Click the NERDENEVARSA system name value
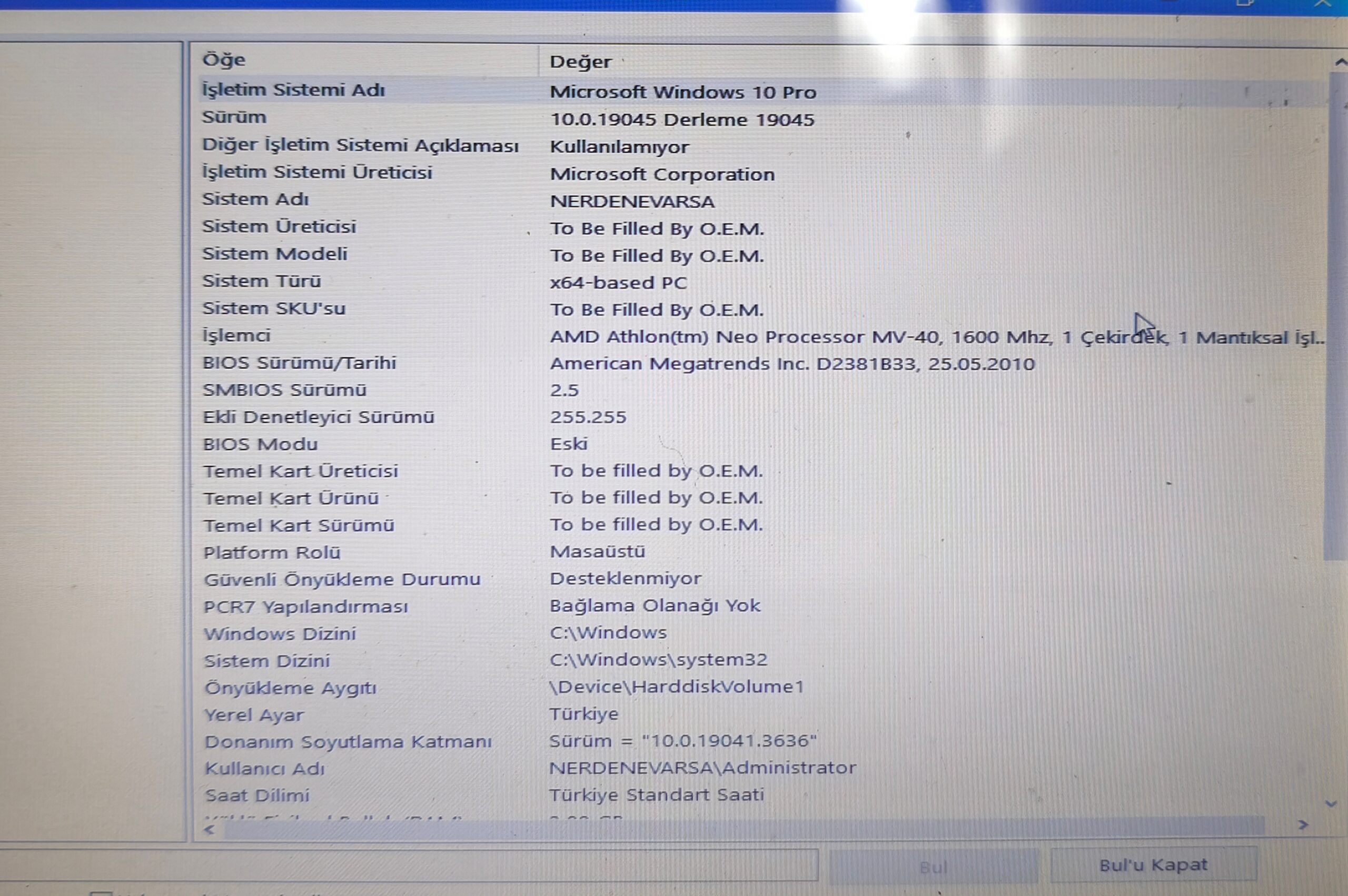1348x896 pixels. point(632,202)
